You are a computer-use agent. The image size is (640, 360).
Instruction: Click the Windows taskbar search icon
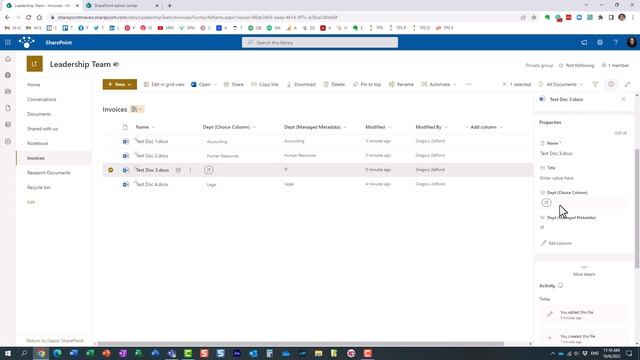(x=24, y=353)
